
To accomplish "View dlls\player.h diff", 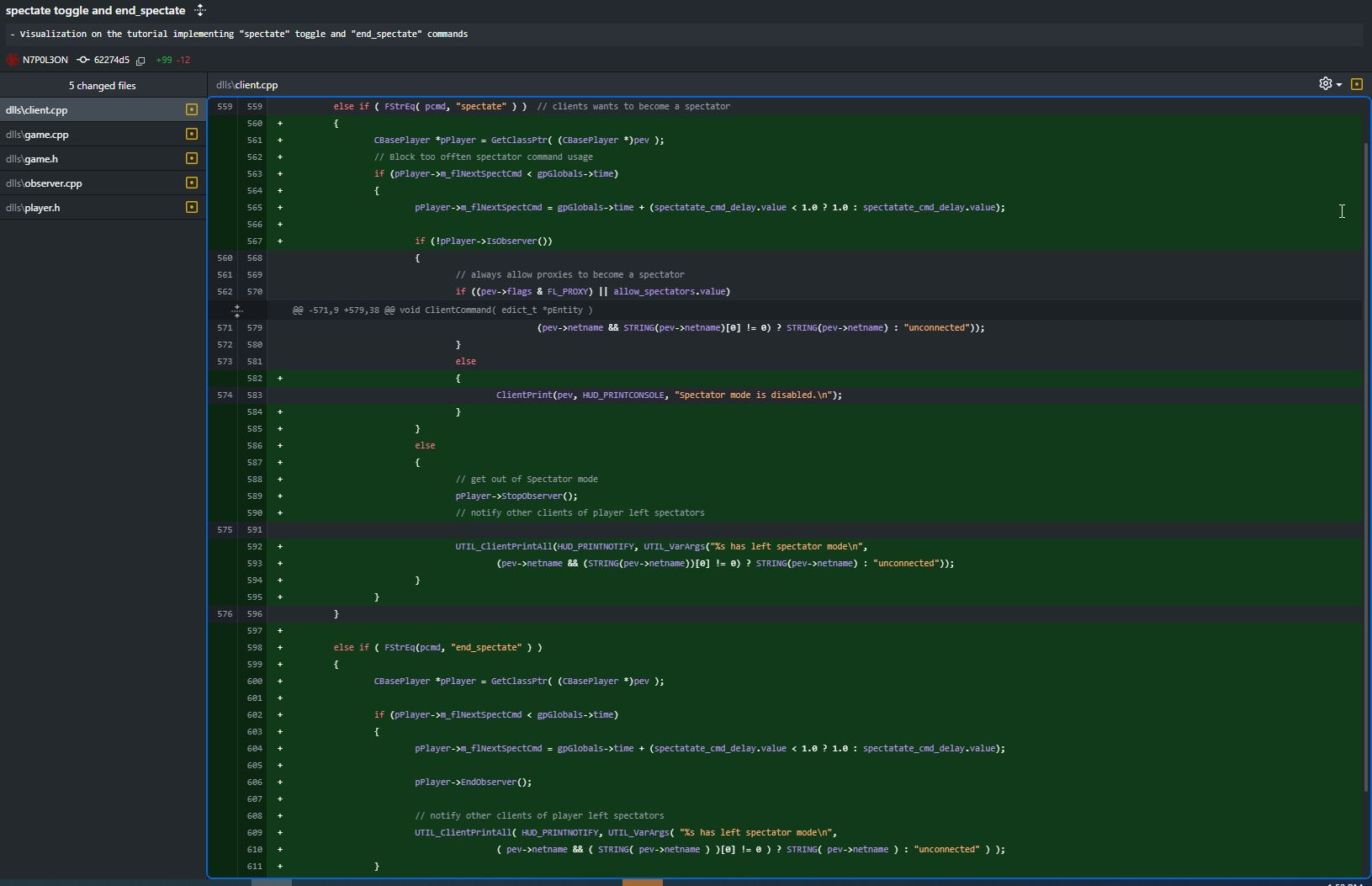I will pos(33,208).
